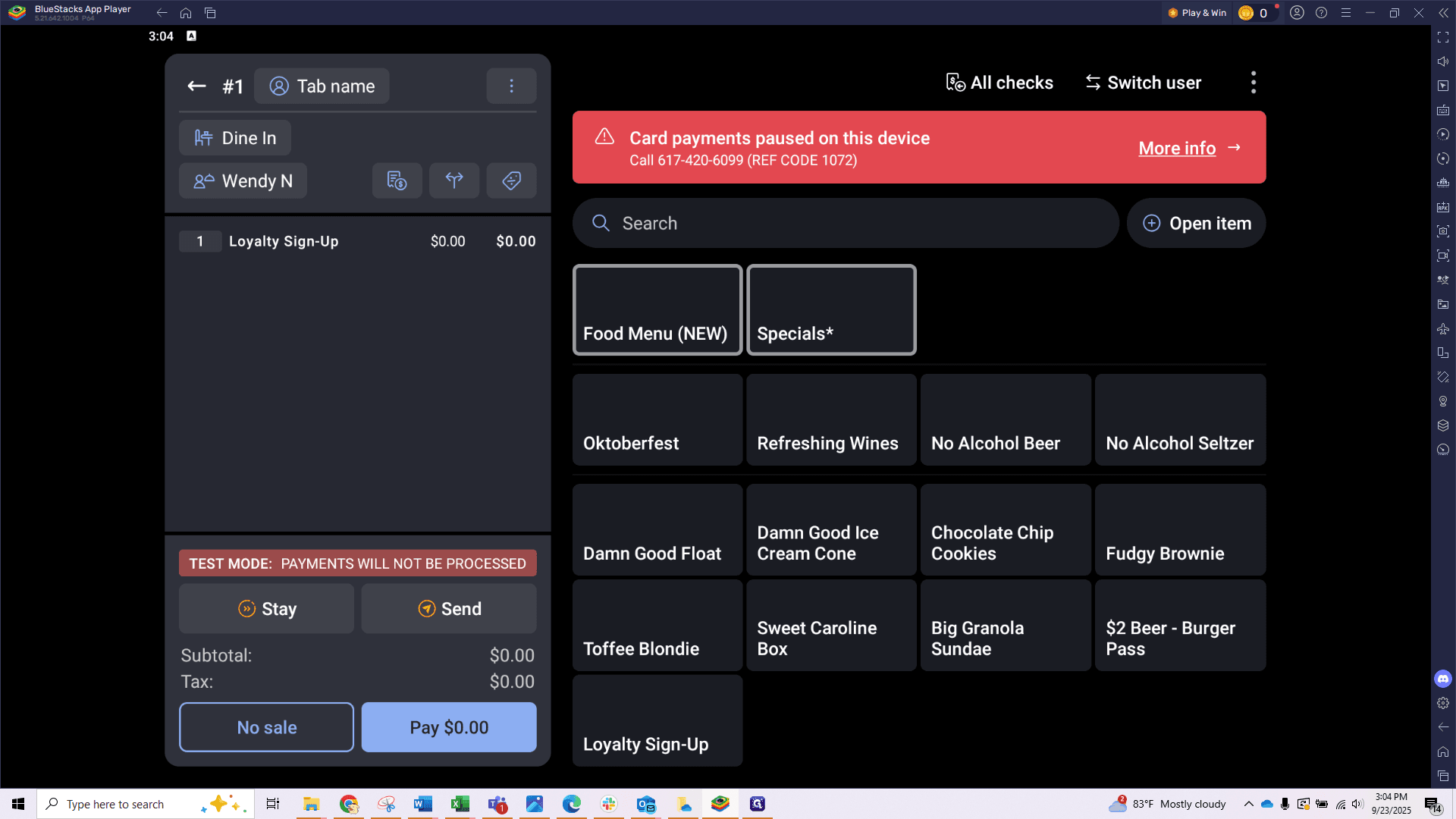Open the main overflow menu beside Switch user
This screenshot has height=819, width=1456.
click(x=1254, y=83)
